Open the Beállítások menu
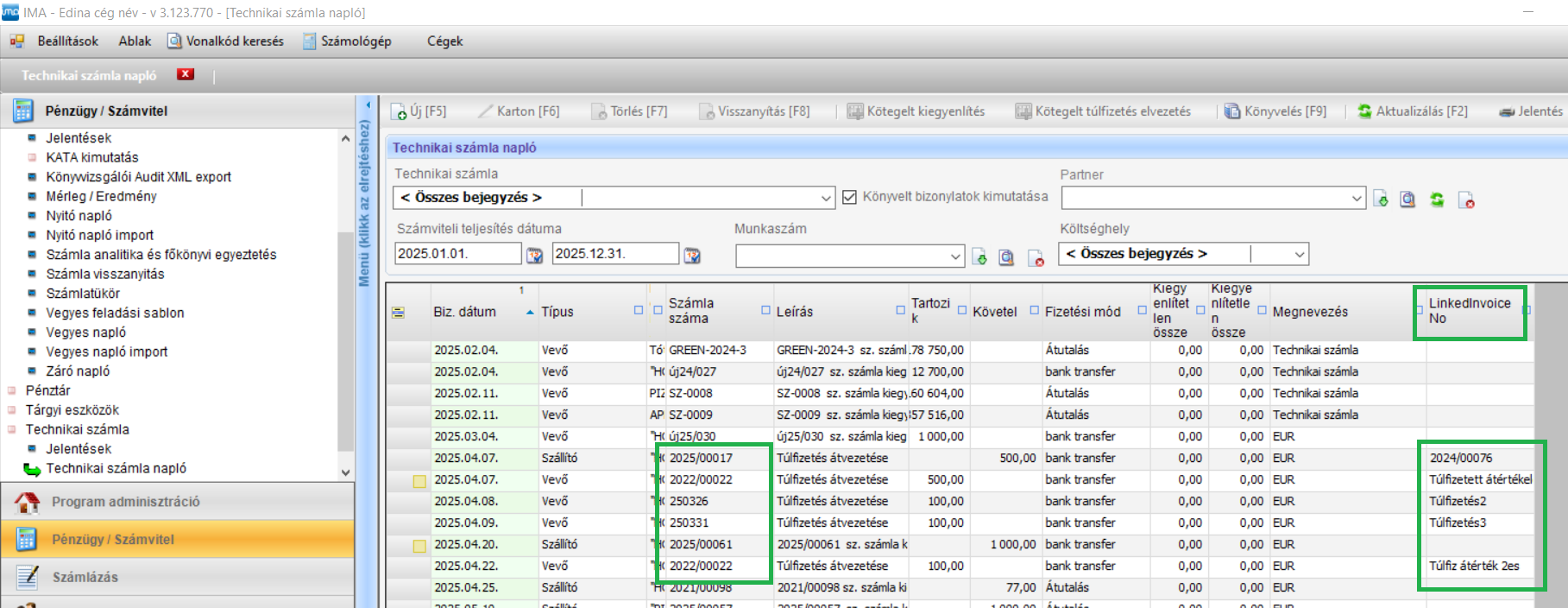 click(x=67, y=41)
